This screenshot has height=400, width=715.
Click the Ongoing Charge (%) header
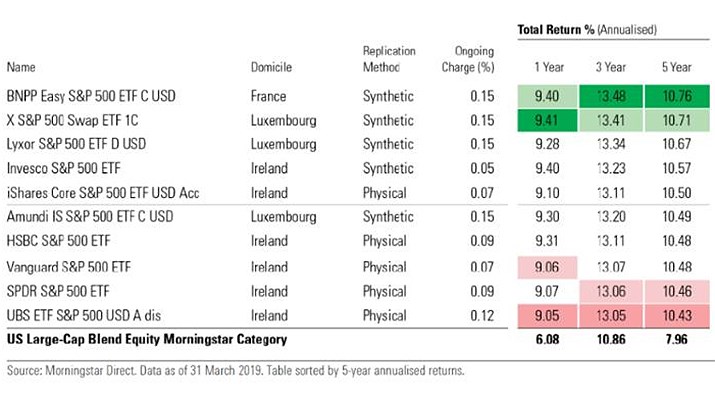click(x=472, y=60)
